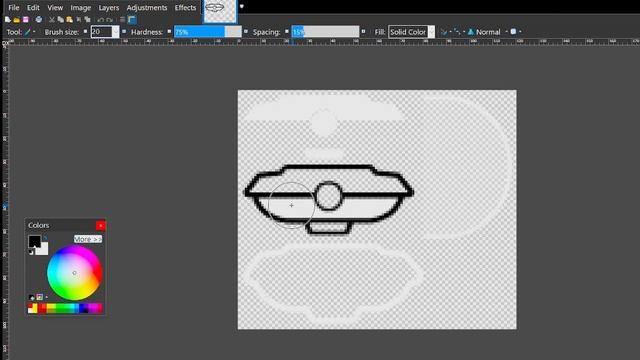This screenshot has height=360, width=640.
Task: Open the Effects menu
Action: click(x=185, y=7)
